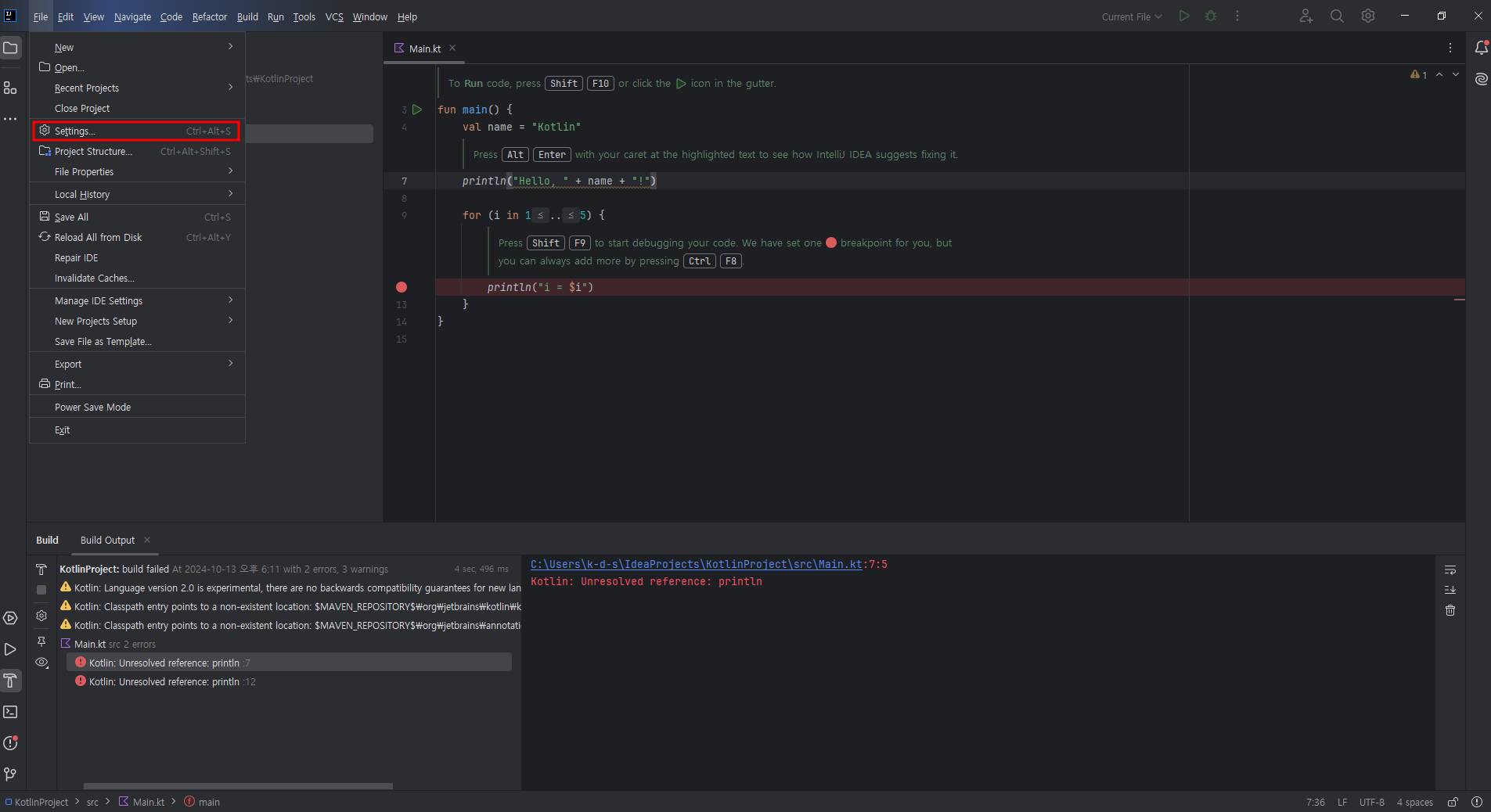Open the Main.kt path link in console
1491x812 pixels.
[x=697, y=564]
